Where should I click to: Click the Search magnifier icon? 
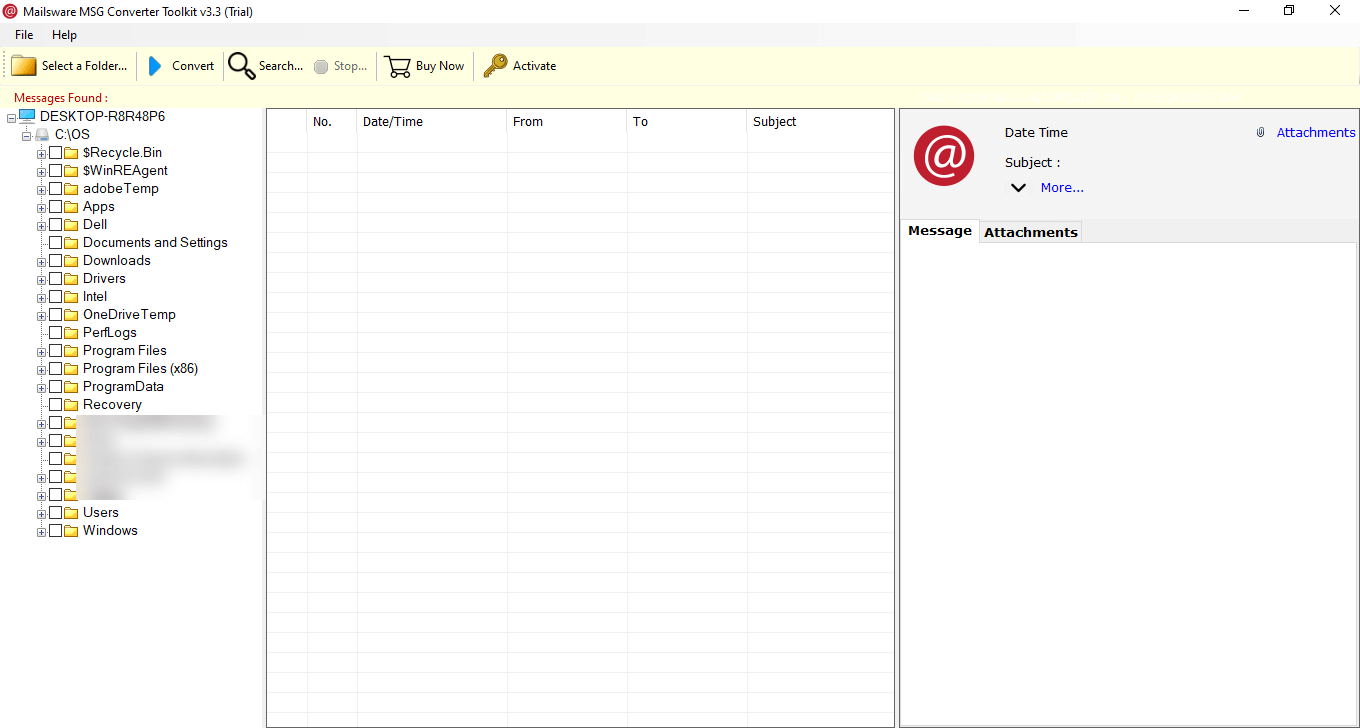241,66
